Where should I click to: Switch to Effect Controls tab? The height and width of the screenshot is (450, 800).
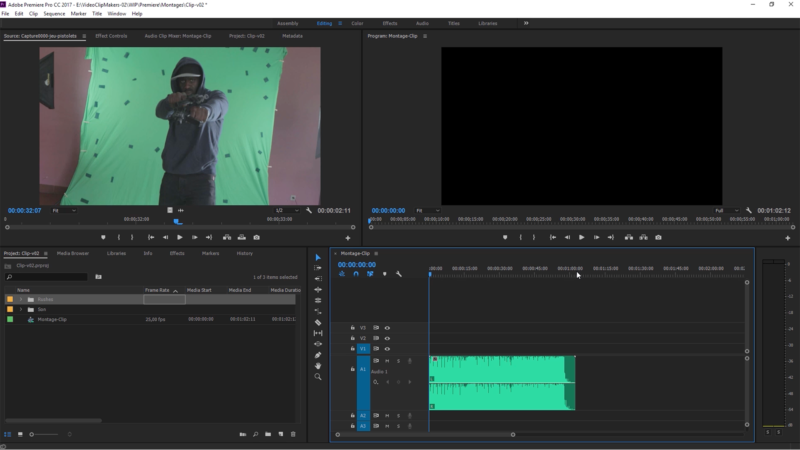111,36
